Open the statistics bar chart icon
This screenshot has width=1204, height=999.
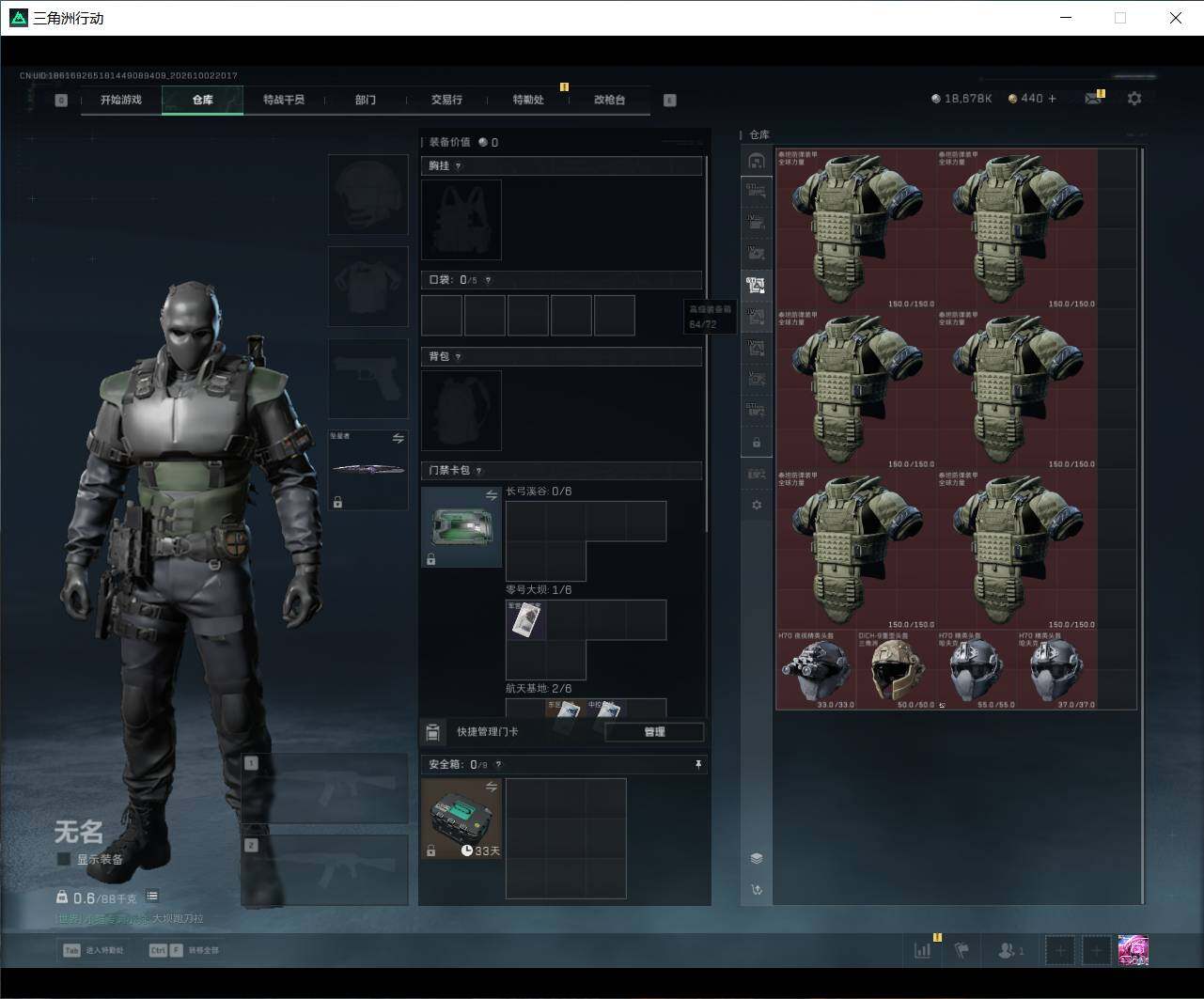point(922,950)
